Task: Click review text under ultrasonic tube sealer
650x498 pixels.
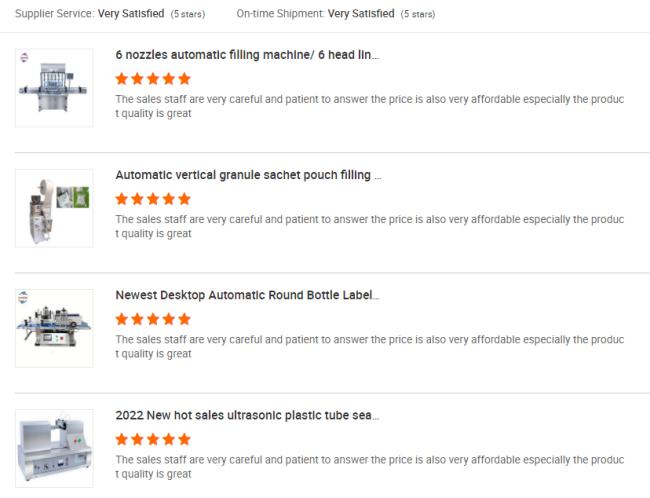Action: [369, 466]
